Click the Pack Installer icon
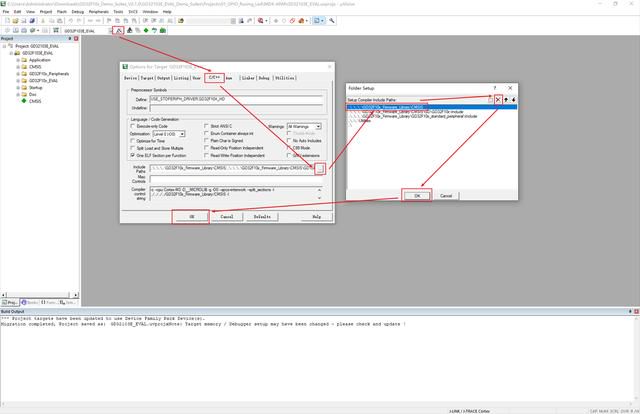This screenshot has width=640, height=414. pyautogui.click(x=163, y=30)
